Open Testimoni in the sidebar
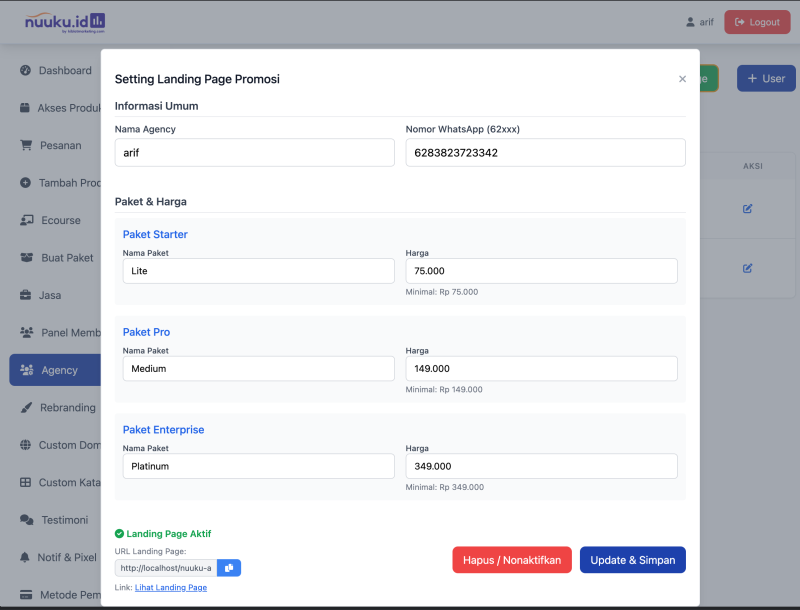 64,520
